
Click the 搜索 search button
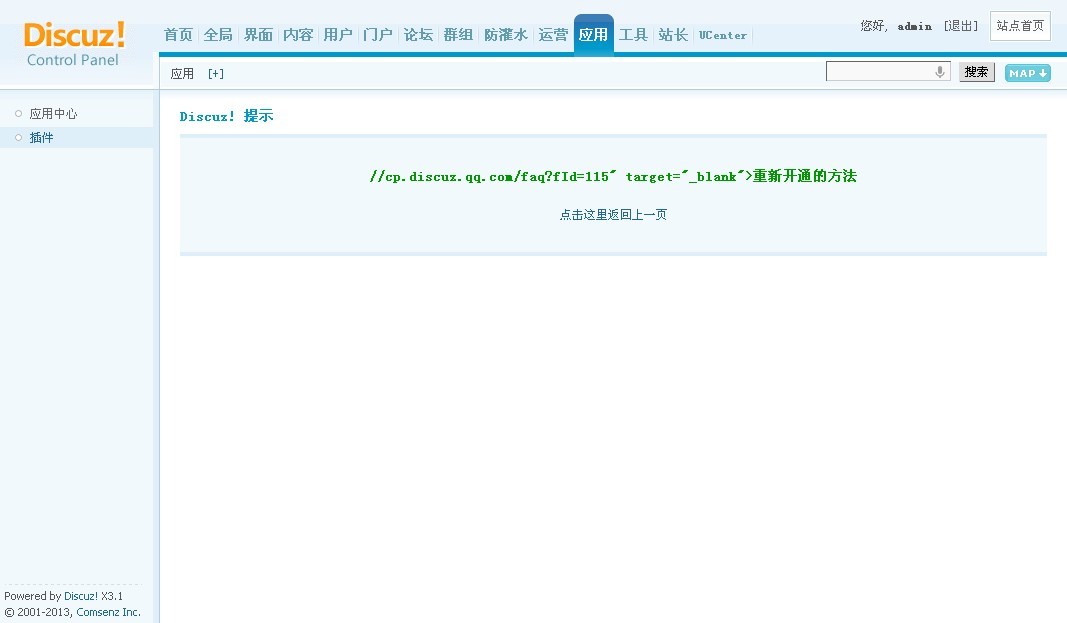pos(976,72)
